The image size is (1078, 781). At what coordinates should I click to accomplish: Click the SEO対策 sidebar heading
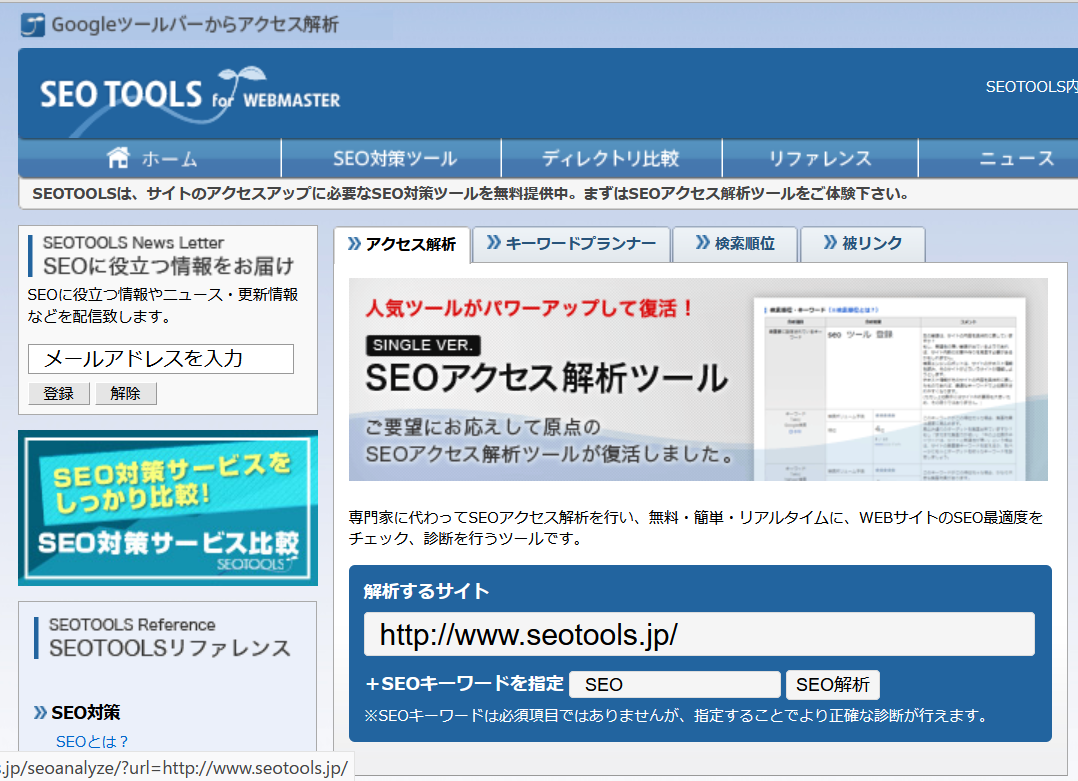pos(86,712)
